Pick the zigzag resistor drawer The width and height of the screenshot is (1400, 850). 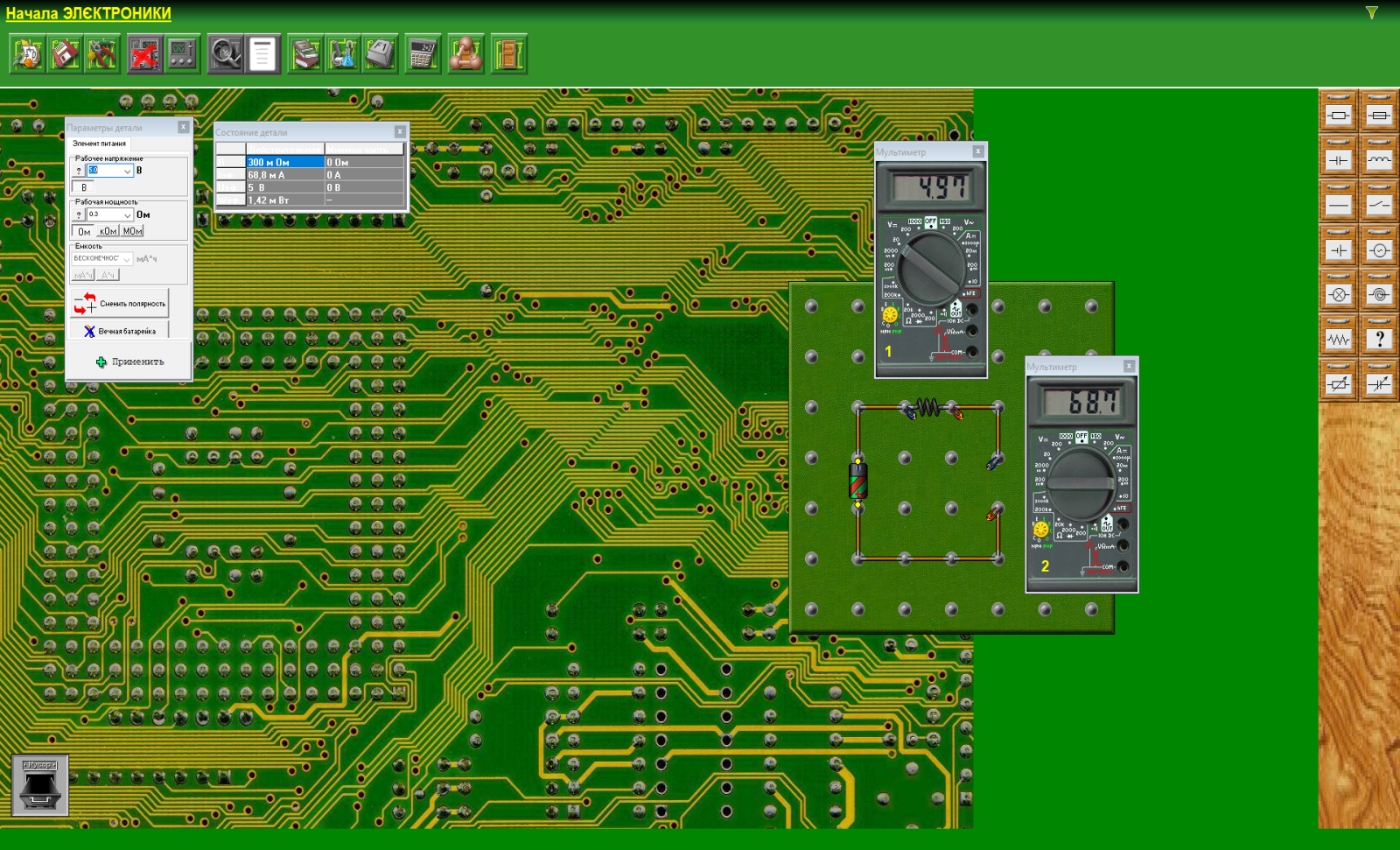coord(1339,336)
